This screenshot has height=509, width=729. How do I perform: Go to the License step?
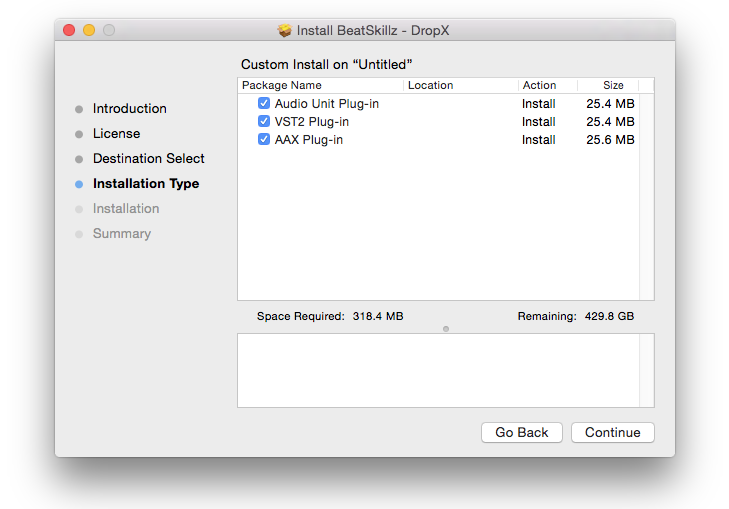coord(116,134)
